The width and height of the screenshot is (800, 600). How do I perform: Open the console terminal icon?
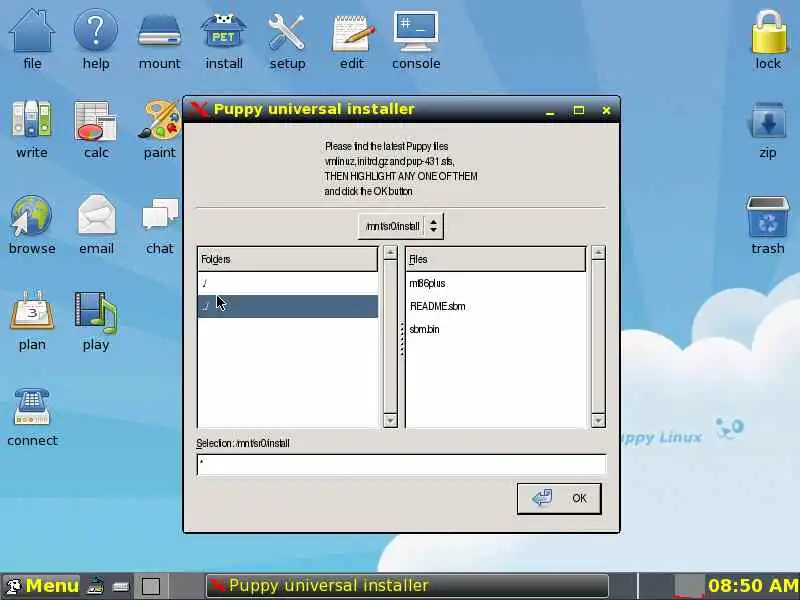[416, 40]
